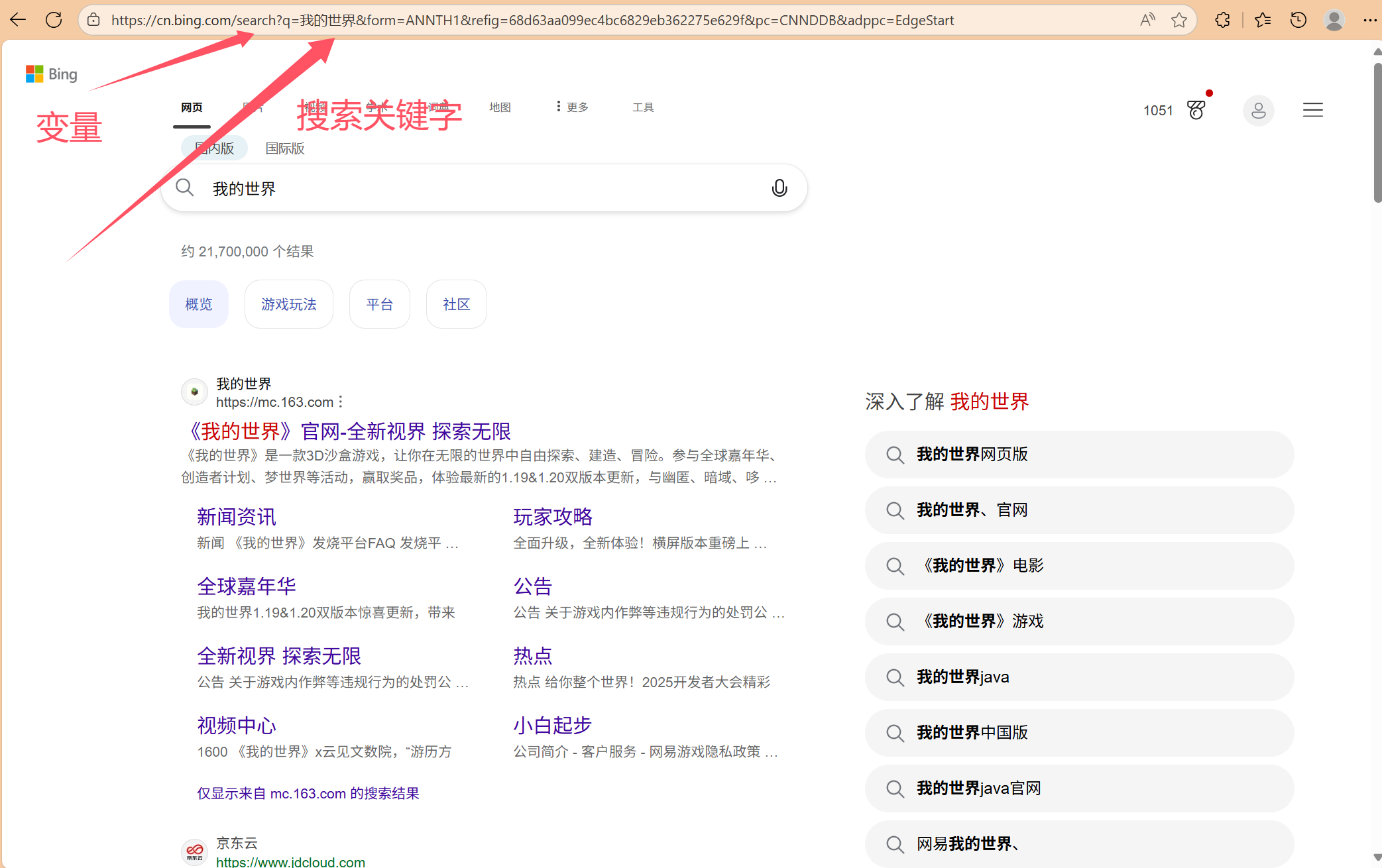Open the jdcloud.com result URL
This screenshot has width=1382, height=868.
pyautogui.click(x=290, y=861)
